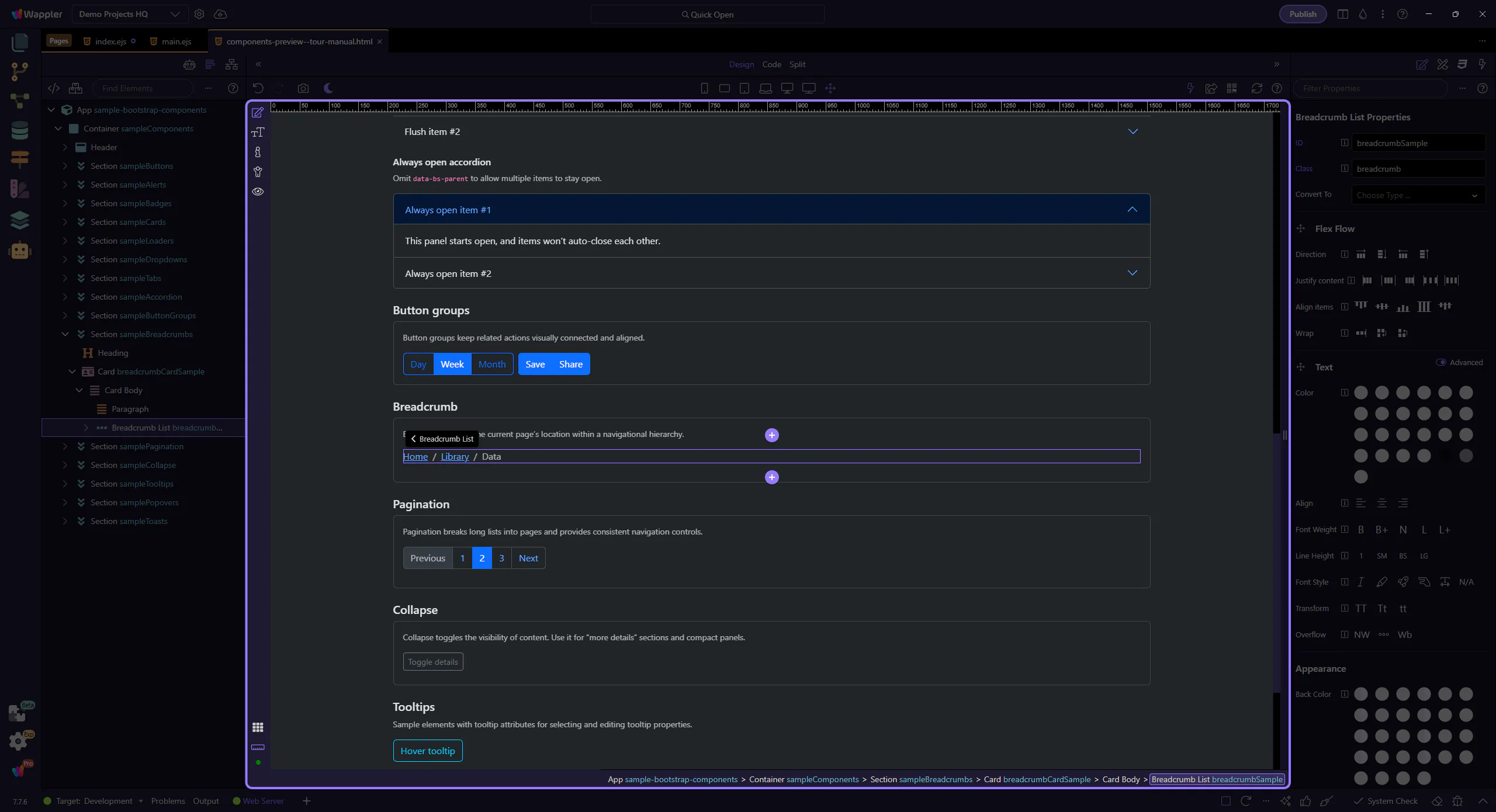Select the mobile phone viewport icon
The height and width of the screenshot is (812, 1496).
(x=704, y=88)
